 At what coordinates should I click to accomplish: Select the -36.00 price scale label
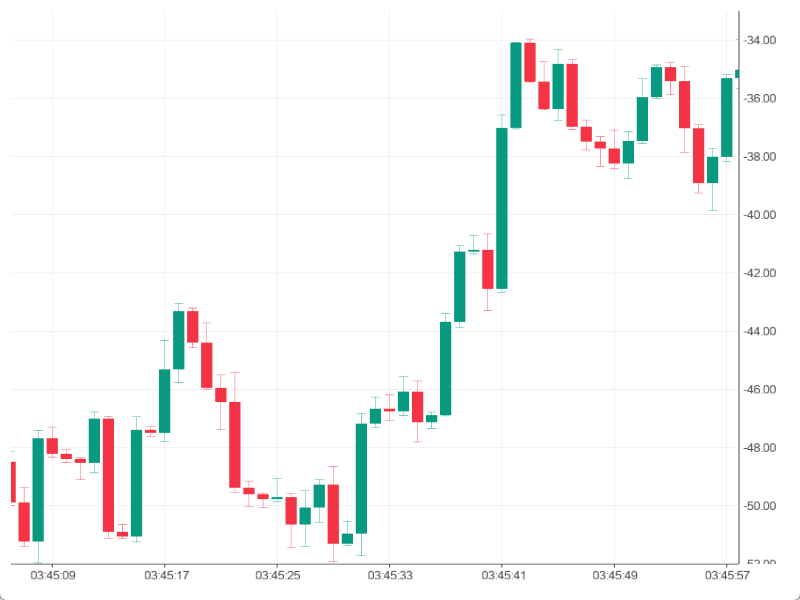click(x=759, y=98)
